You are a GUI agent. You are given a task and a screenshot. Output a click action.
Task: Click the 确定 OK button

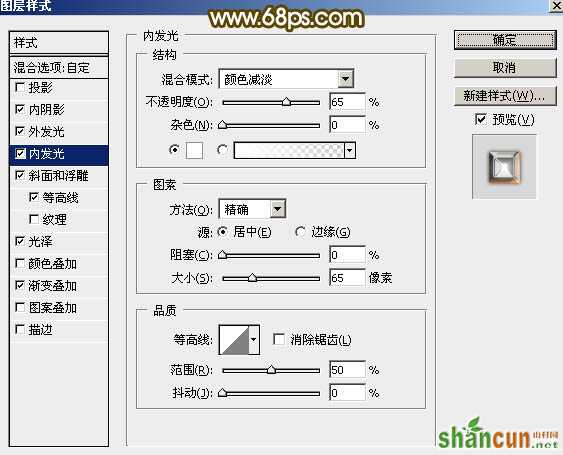point(505,40)
